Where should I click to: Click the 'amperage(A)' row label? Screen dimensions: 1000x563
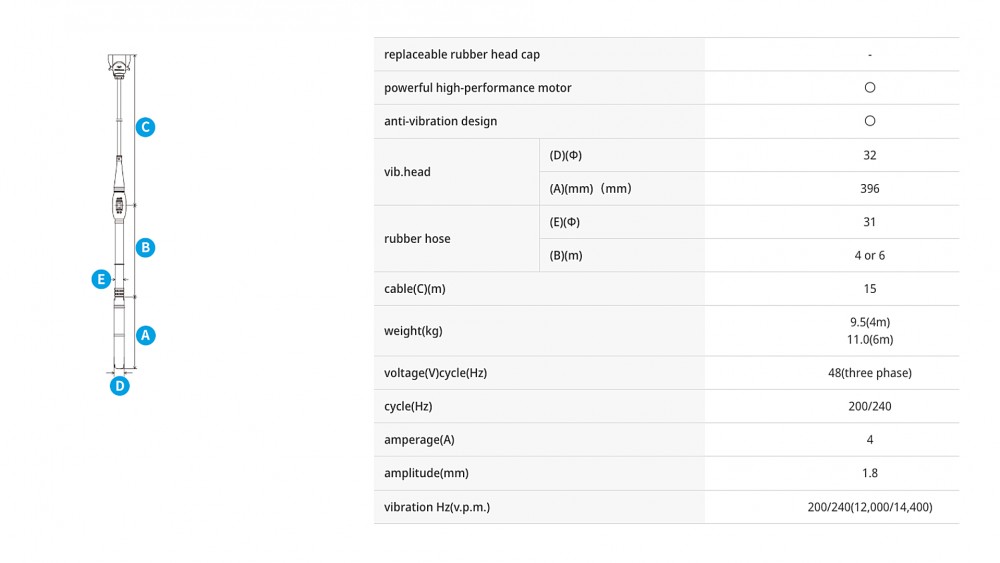point(419,440)
